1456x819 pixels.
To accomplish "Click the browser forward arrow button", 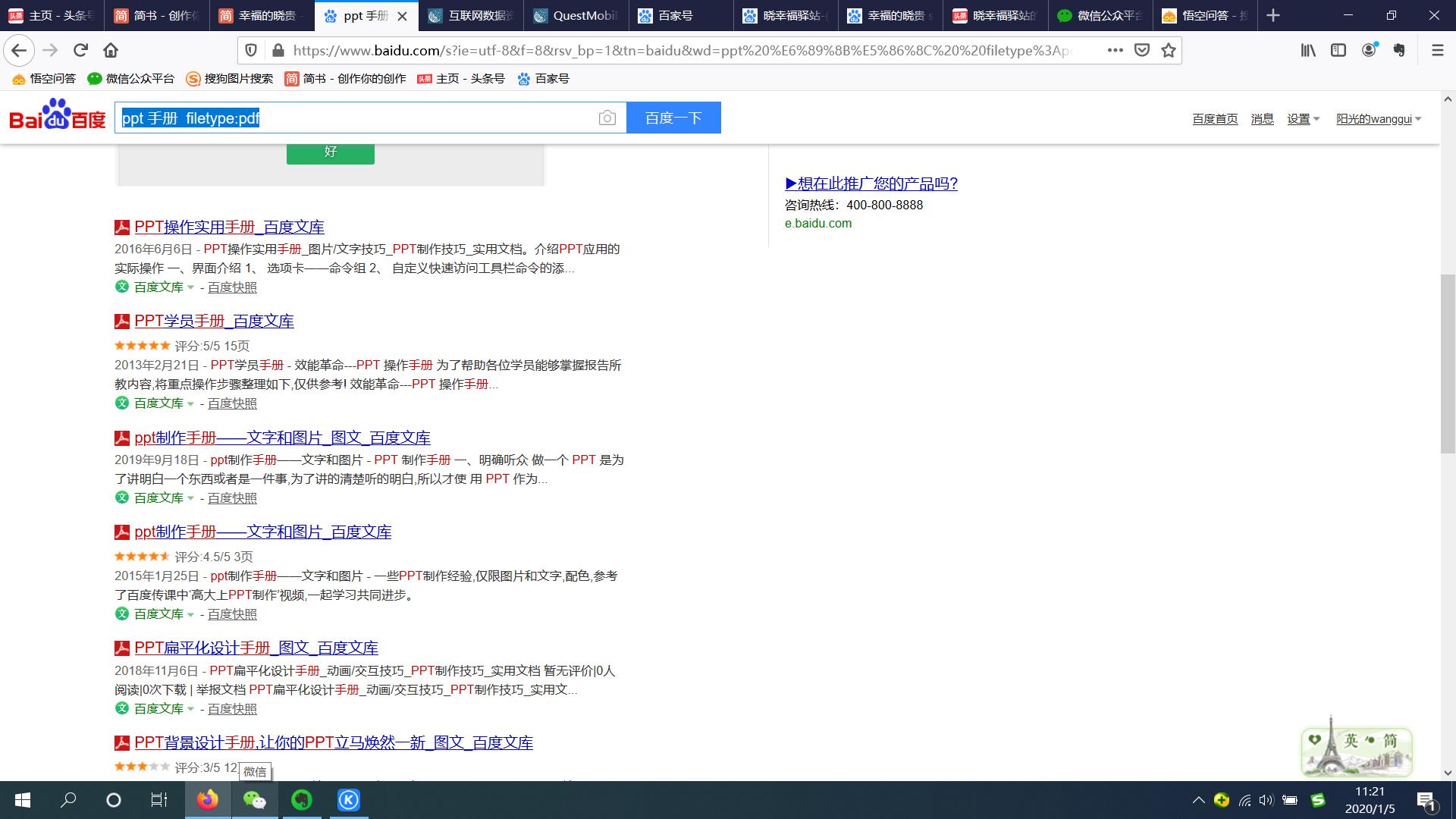I will [x=50, y=50].
